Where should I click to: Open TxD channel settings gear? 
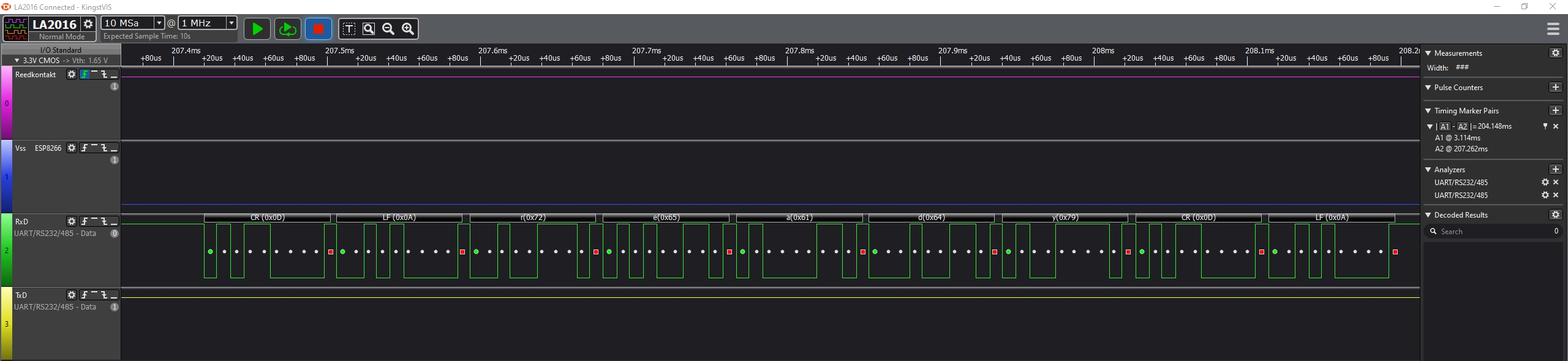click(72, 295)
